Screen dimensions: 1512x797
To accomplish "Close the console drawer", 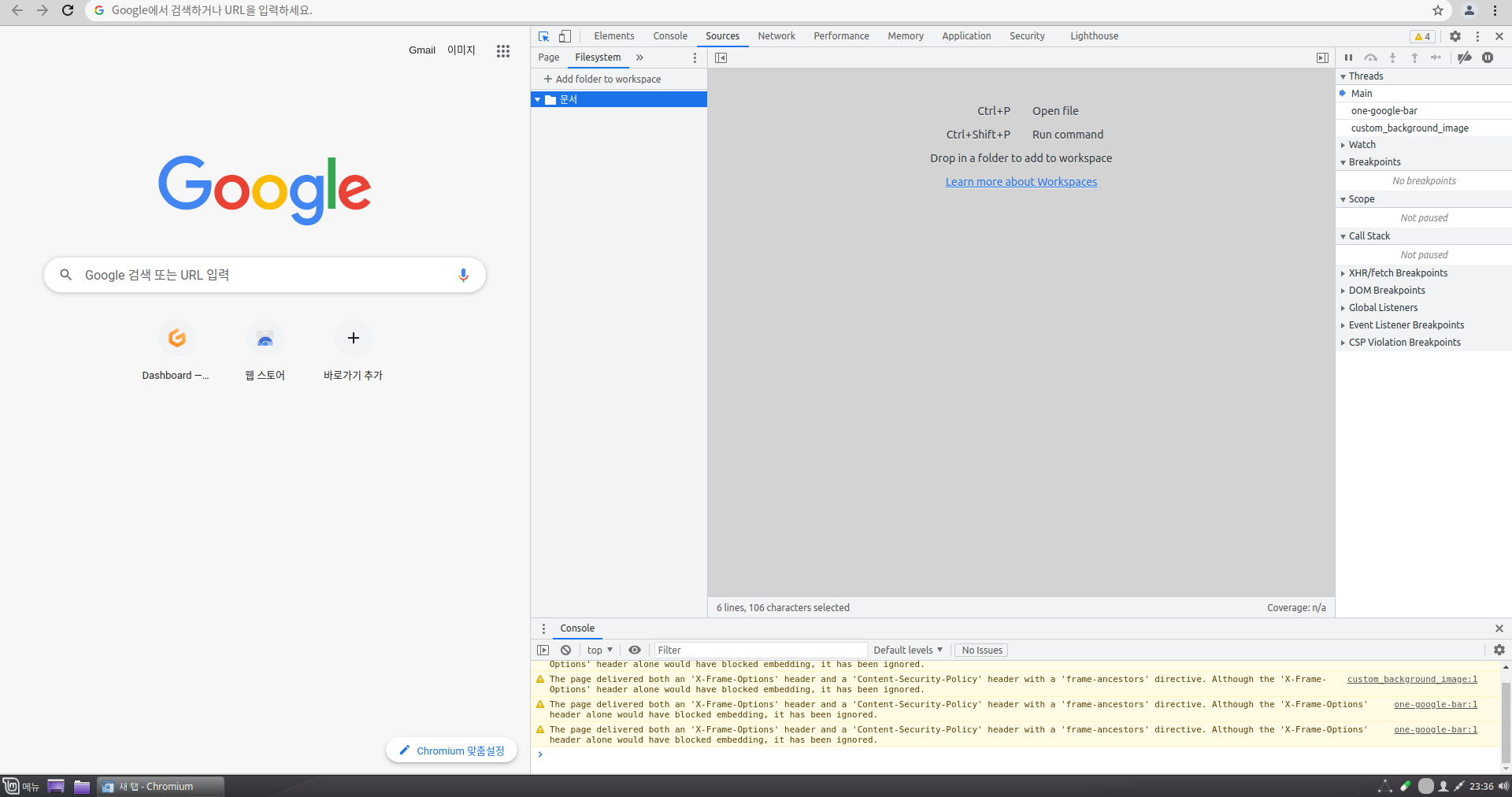I will pos(1499,628).
